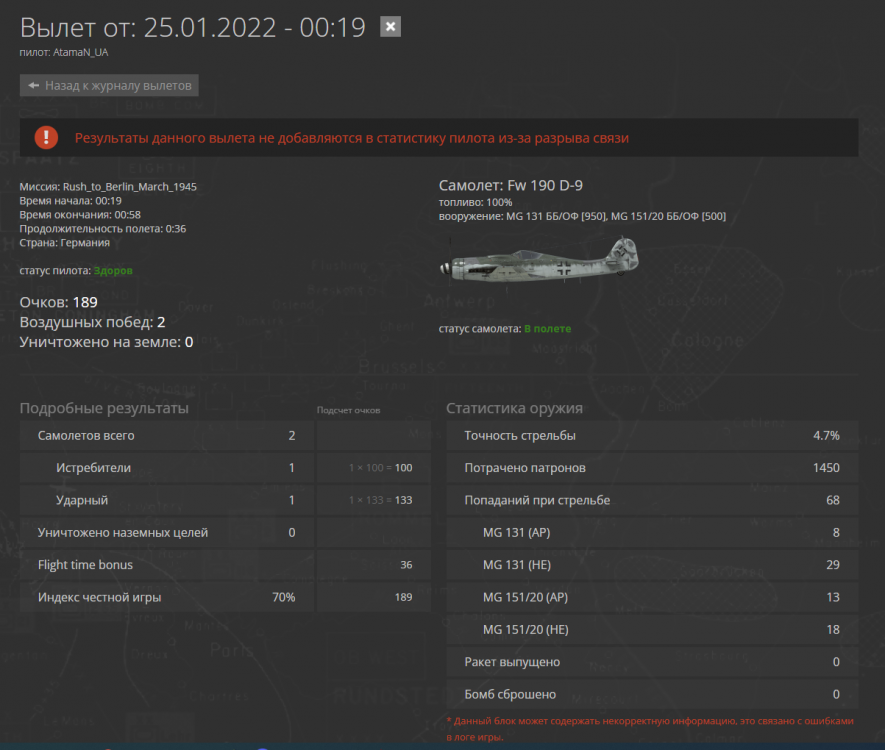Click the back arrow icon on journal button
Image resolution: width=885 pixels, height=750 pixels.
(34, 85)
